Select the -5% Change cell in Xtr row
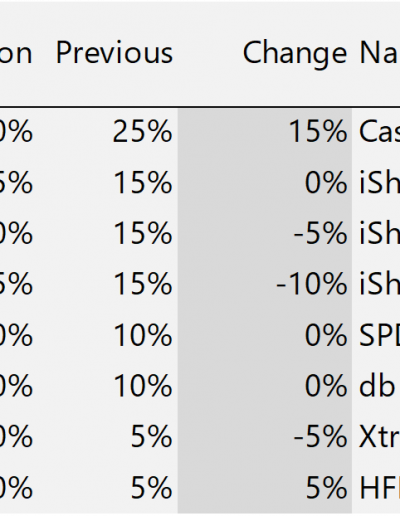Screen dimensions: 400x516 320,436
